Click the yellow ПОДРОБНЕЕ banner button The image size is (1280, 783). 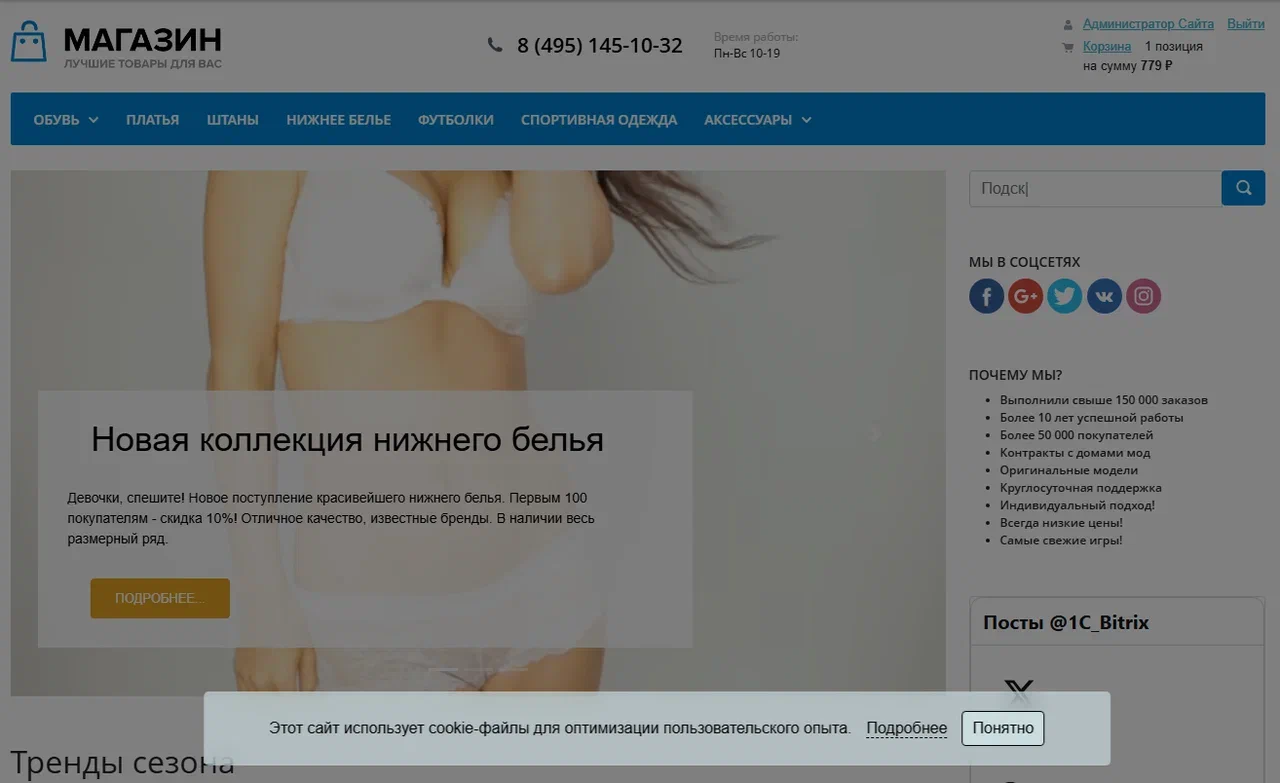coord(160,598)
